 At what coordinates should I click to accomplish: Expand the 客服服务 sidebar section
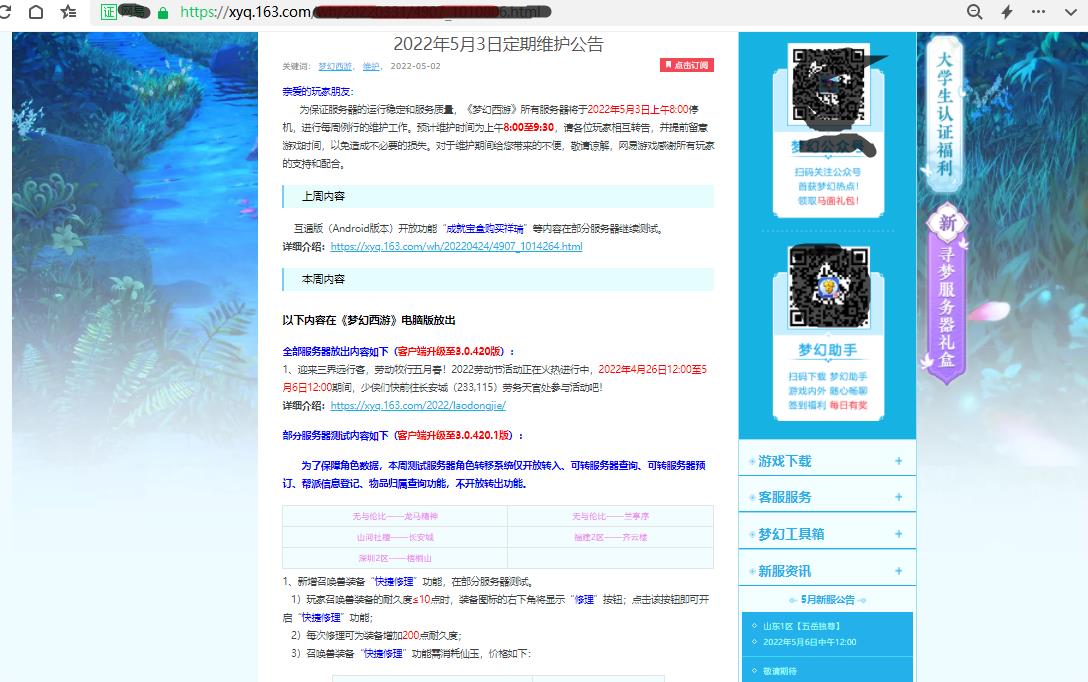click(x=827, y=497)
